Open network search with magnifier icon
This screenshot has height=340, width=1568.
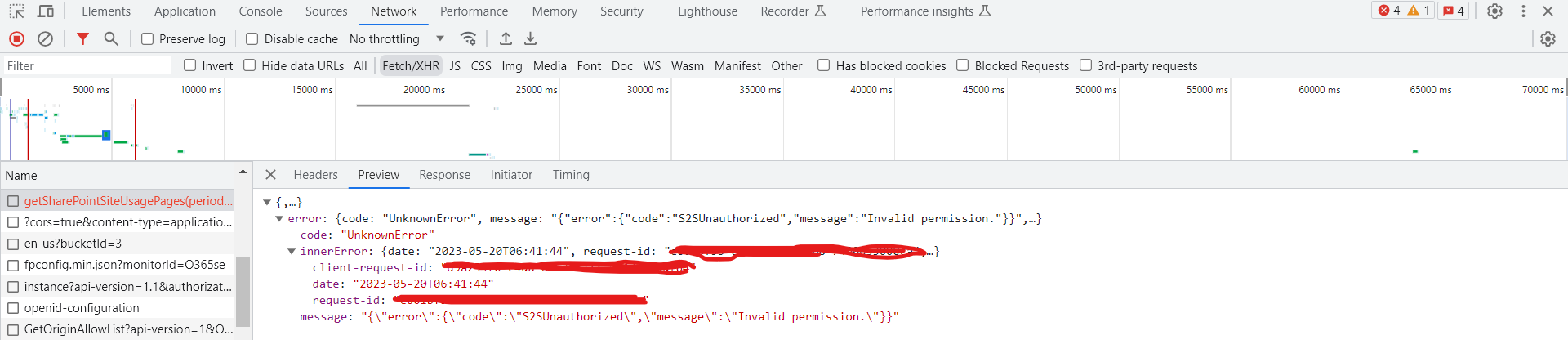point(111,38)
